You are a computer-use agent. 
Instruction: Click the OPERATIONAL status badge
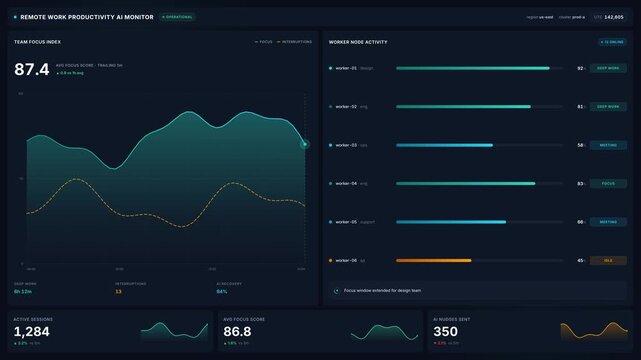[x=177, y=17]
